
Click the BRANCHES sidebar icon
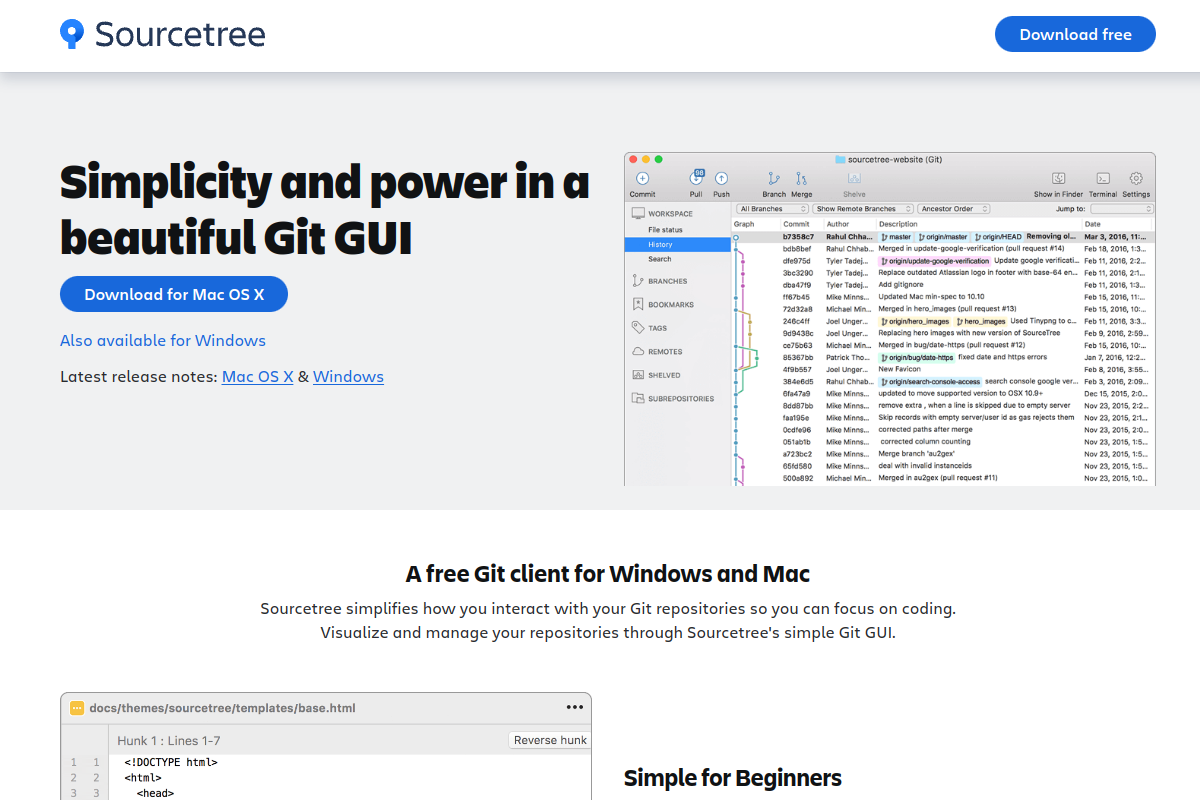[638, 281]
